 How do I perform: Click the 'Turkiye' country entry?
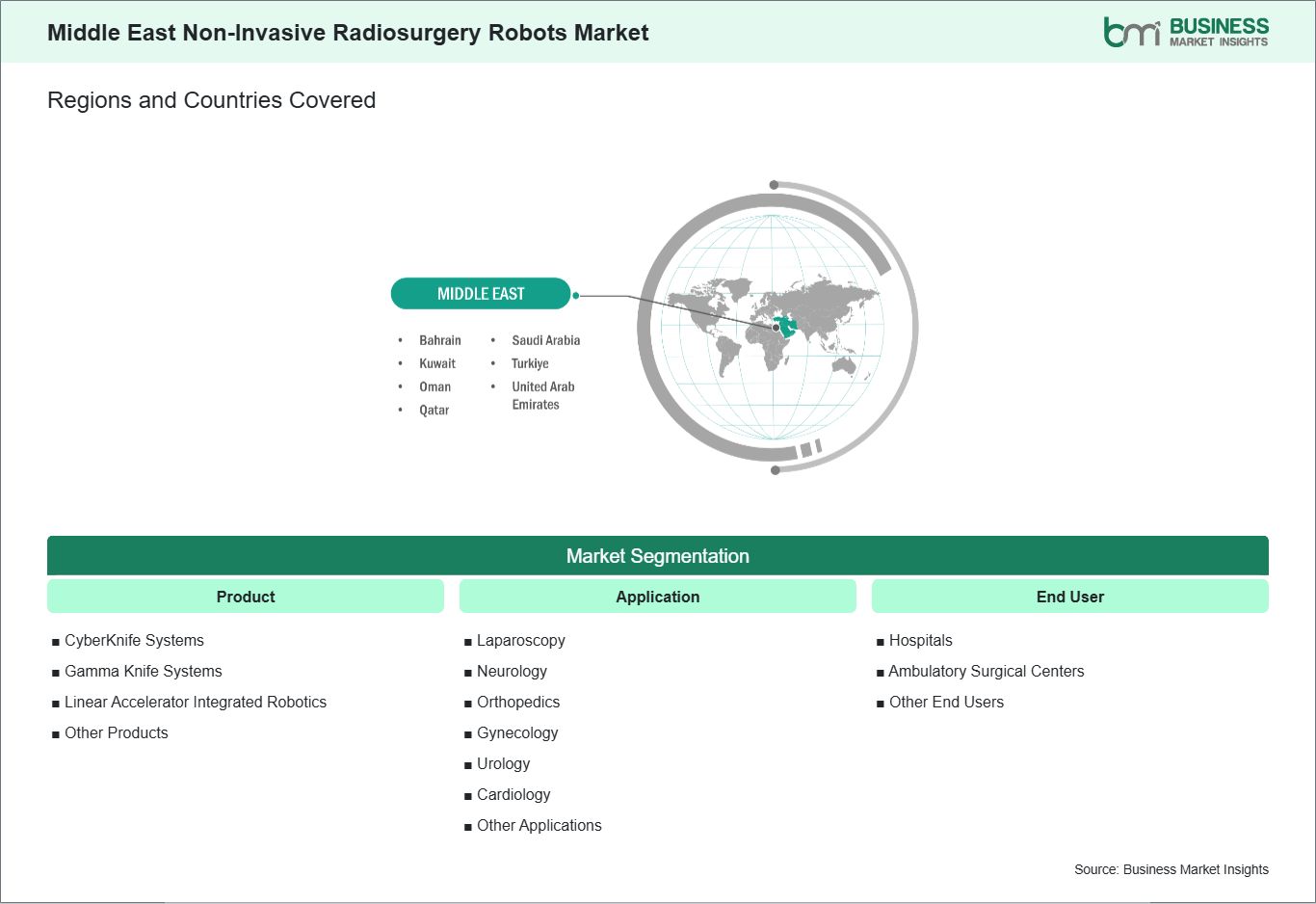(x=530, y=363)
